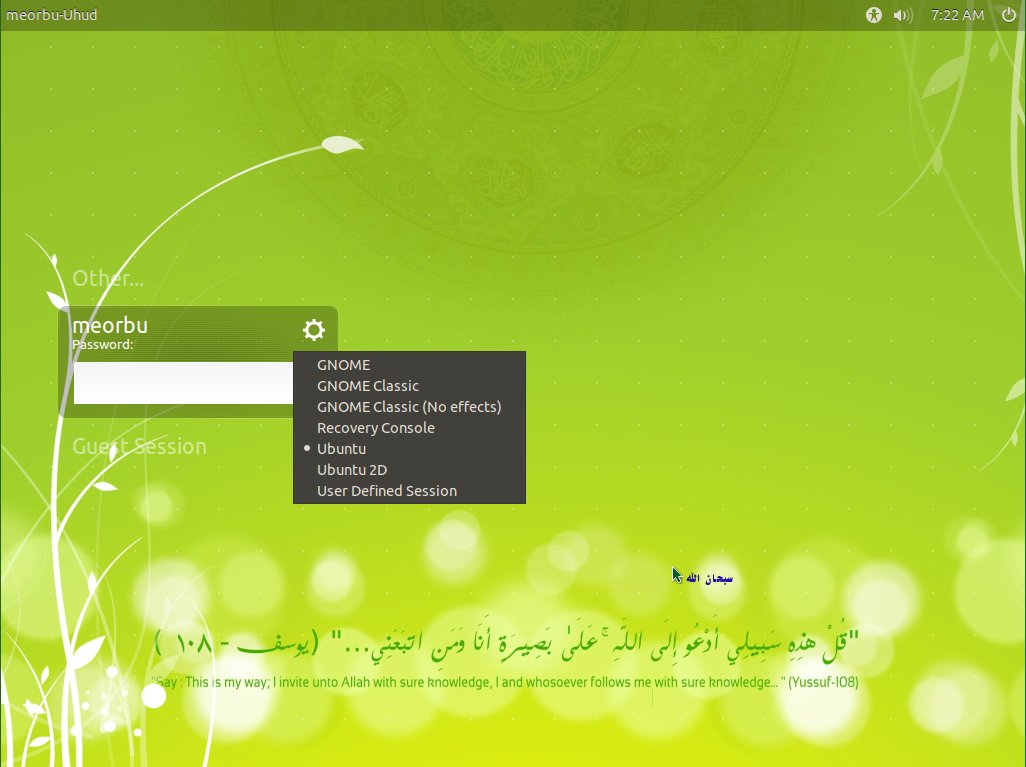Viewport: 1026px width, 767px height.
Task: Select the Recovery Console option
Action: [x=375, y=427]
